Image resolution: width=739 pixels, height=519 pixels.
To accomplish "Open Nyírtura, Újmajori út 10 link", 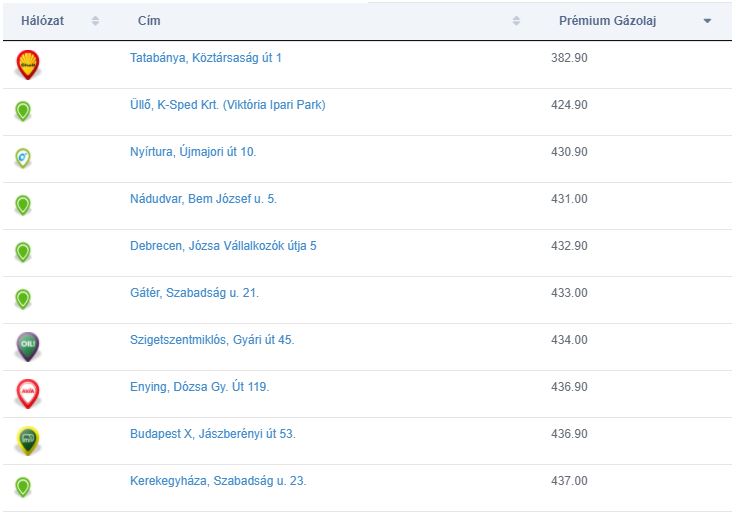I will pyautogui.click(x=193, y=152).
